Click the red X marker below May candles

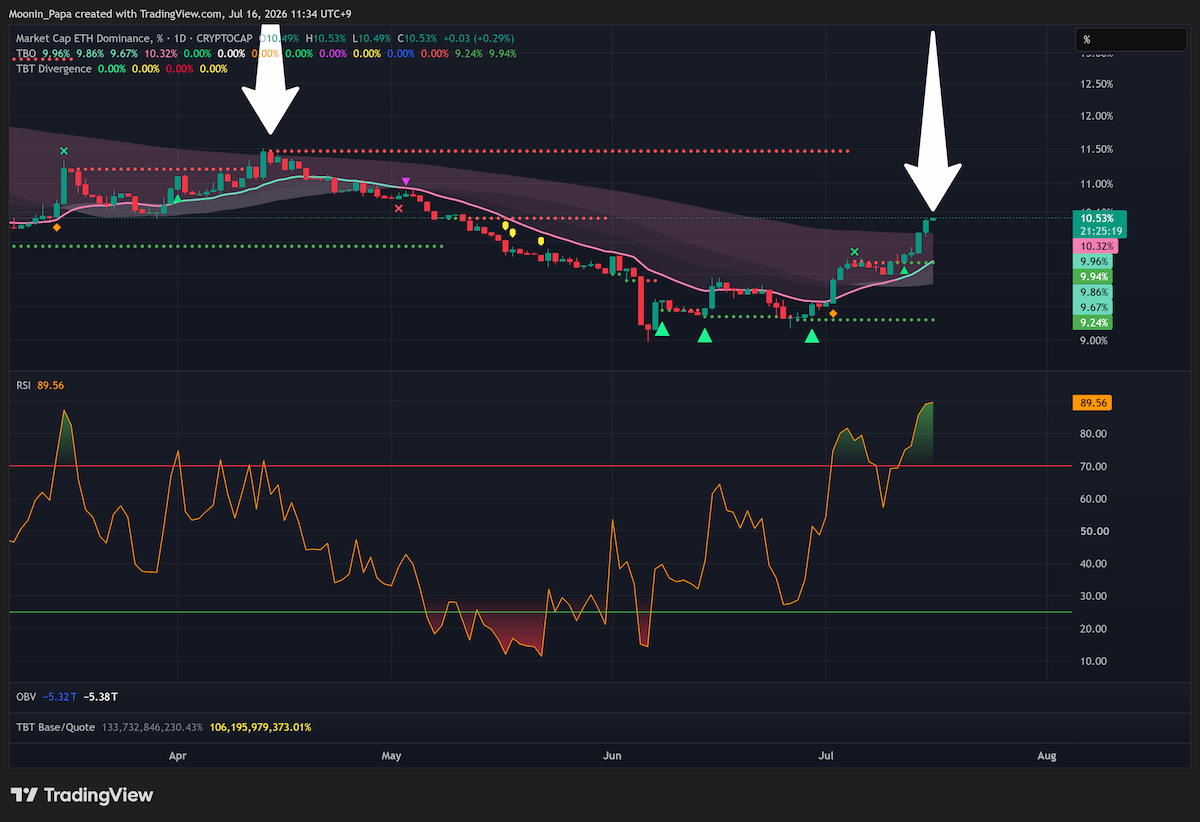[399, 208]
